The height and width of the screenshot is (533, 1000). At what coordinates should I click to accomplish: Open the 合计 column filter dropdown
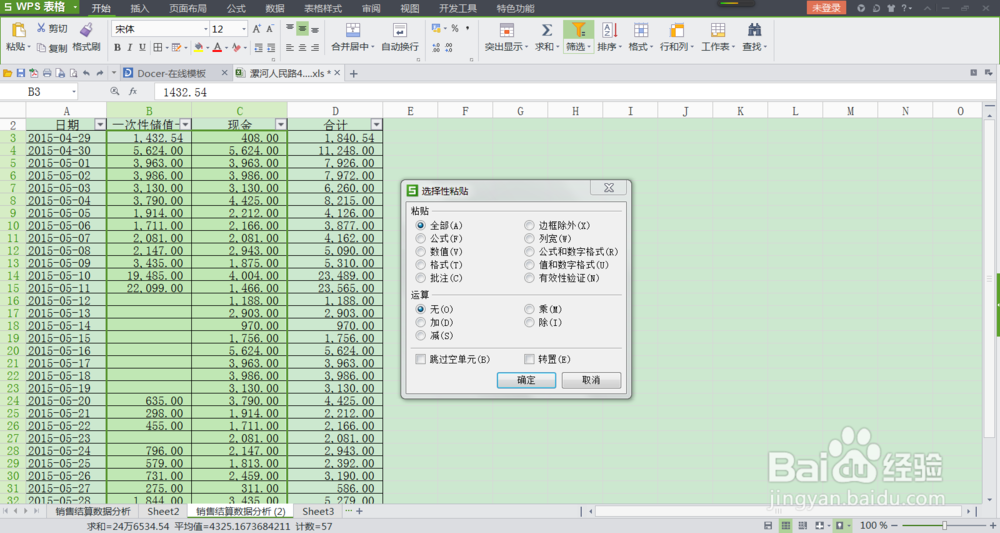tap(376, 124)
